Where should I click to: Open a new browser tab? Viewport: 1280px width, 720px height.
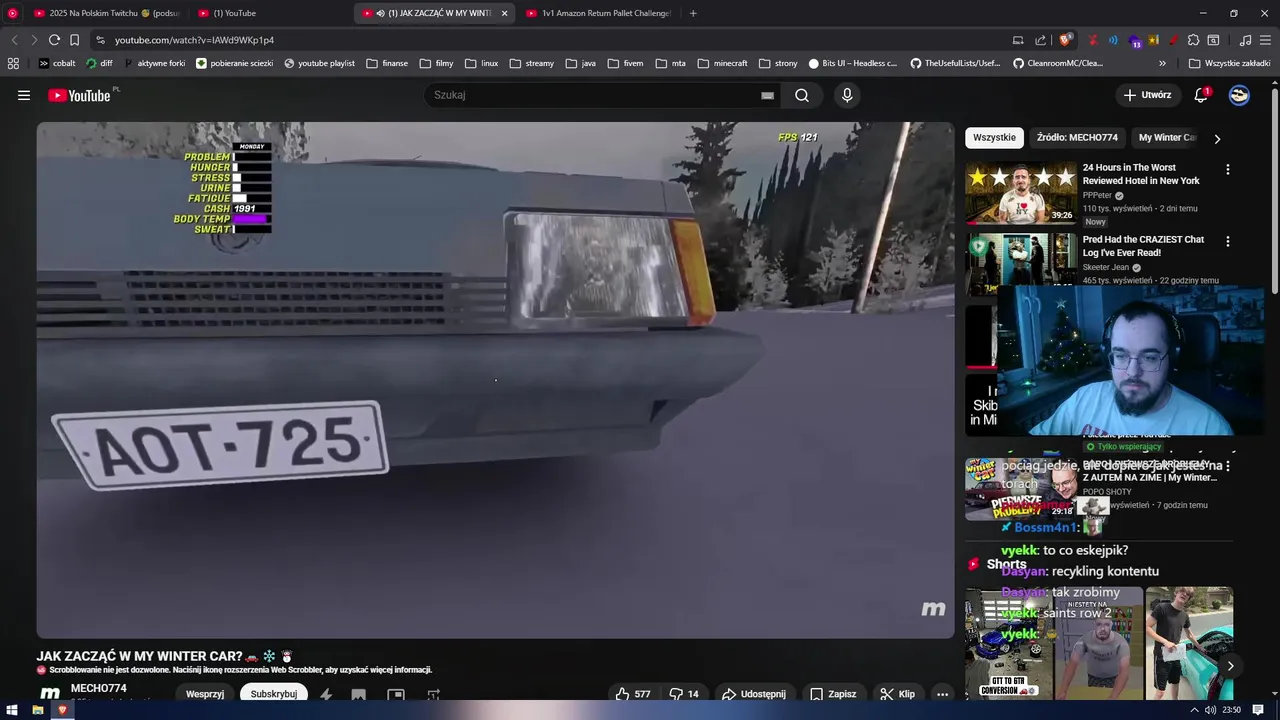tap(693, 13)
